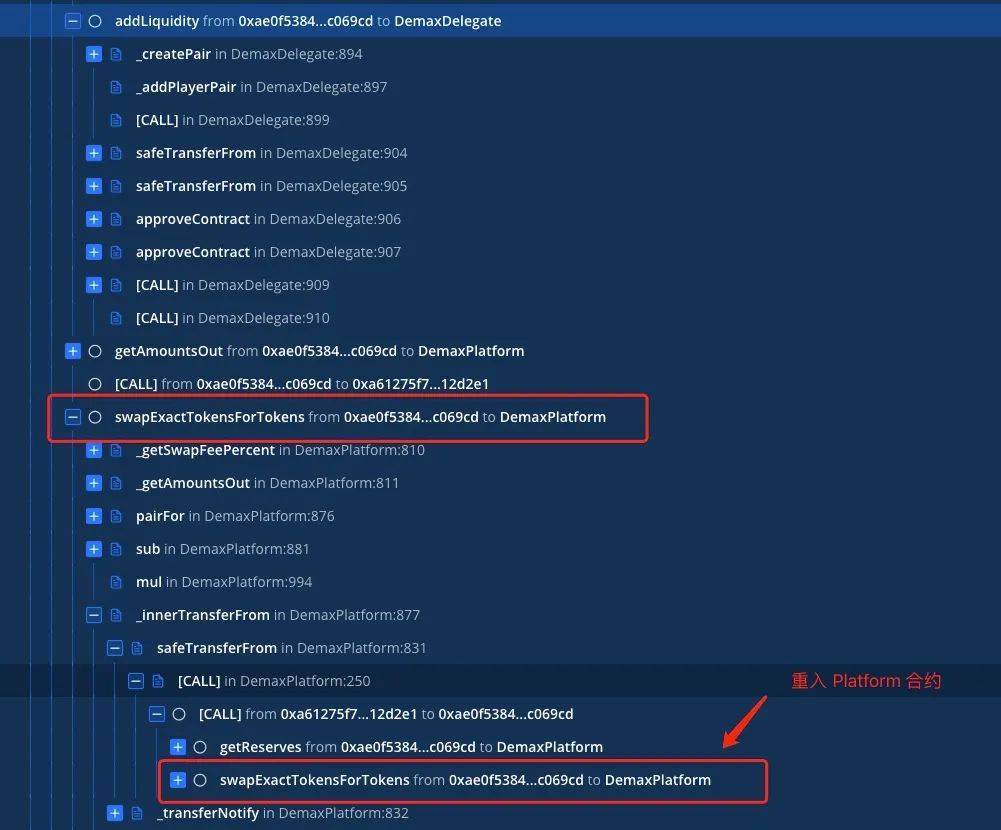Click the circle icon beside getReserves
The image size is (1001, 830).
click(x=200, y=747)
